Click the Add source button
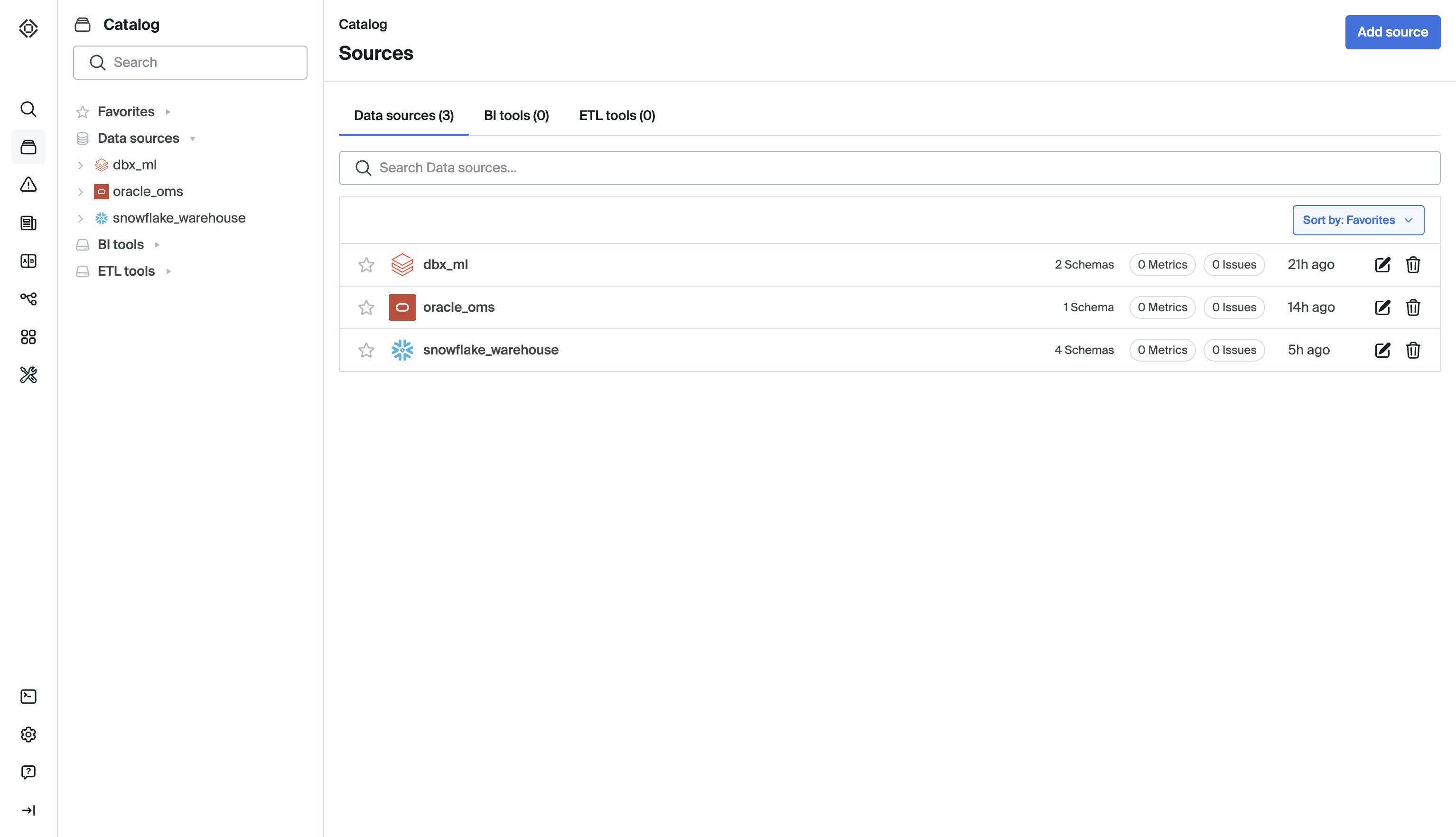 [1392, 32]
